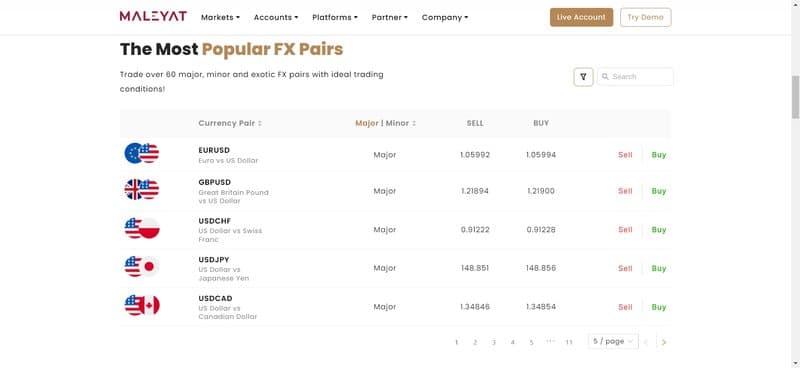The image size is (800, 368).
Task: Go to next page arrow
Action: click(664, 342)
